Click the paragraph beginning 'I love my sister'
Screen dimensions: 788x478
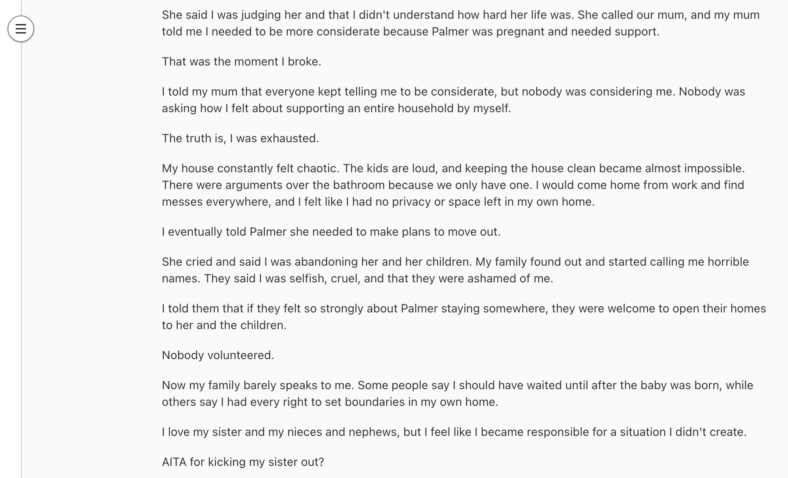click(x=454, y=432)
